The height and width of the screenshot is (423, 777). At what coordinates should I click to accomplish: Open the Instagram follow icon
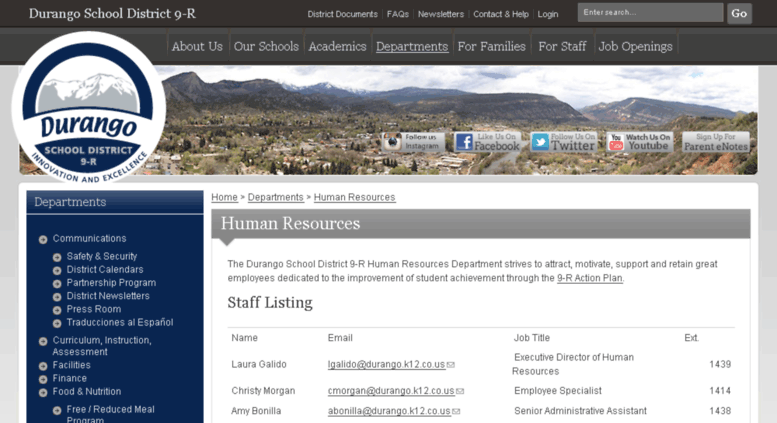(413, 142)
